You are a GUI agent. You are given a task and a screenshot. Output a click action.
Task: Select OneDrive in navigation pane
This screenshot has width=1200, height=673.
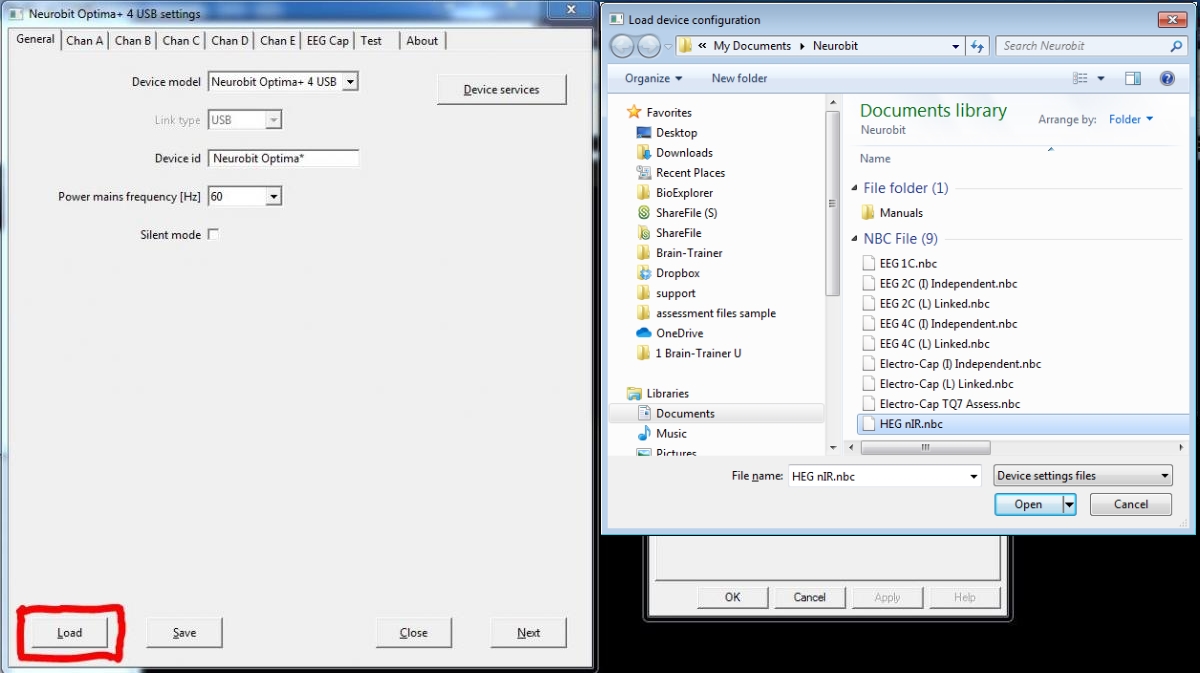pyautogui.click(x=679, y=333)
